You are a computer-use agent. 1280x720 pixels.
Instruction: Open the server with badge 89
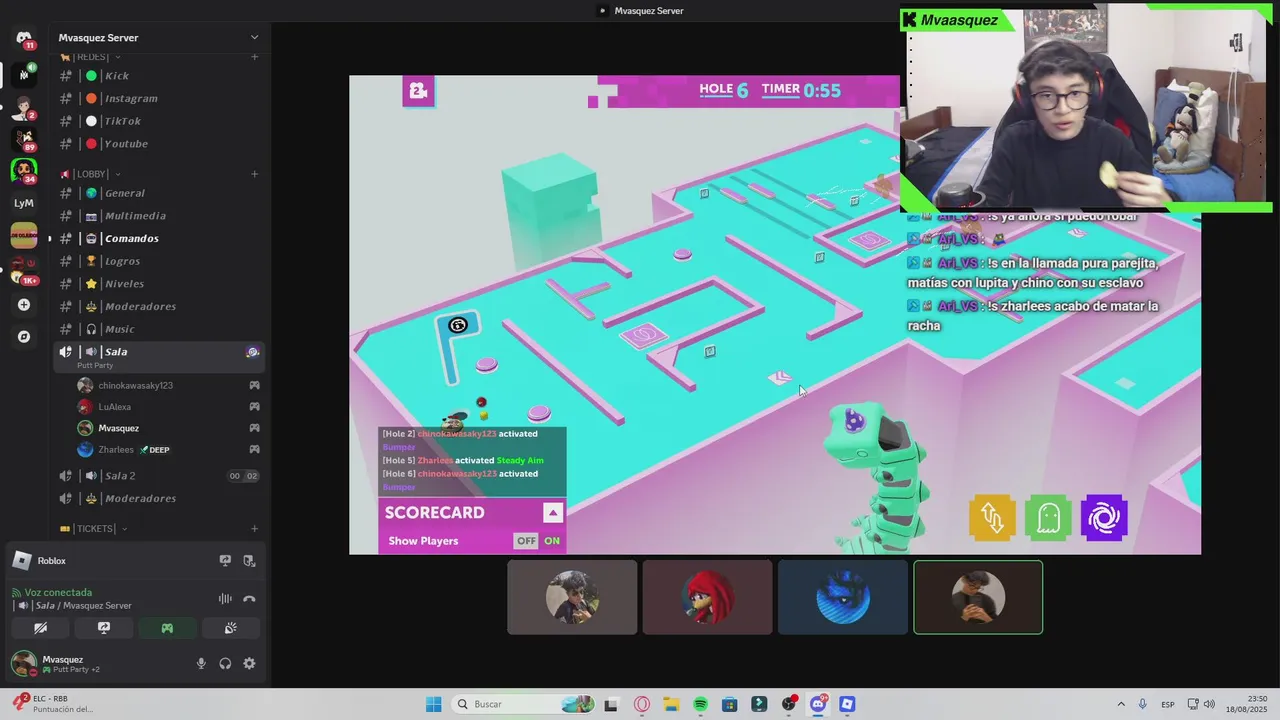pos(24,138)
